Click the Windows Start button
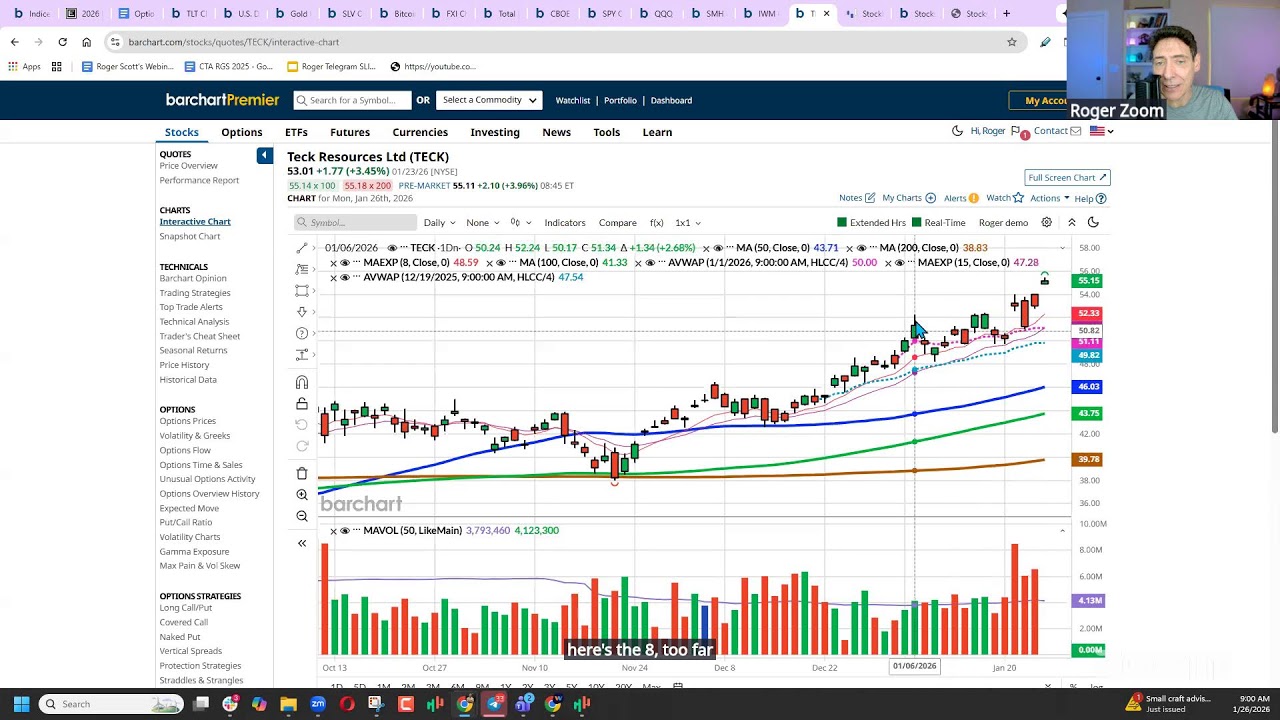This screenshot has width=1280, height=720. (x=21, y=704)
